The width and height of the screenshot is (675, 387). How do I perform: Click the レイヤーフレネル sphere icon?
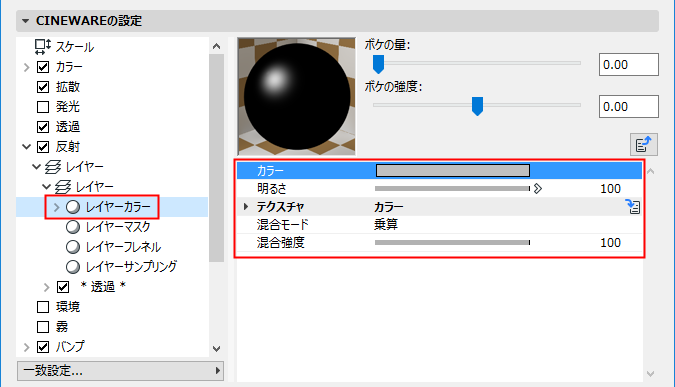click(x=73, y=247)
